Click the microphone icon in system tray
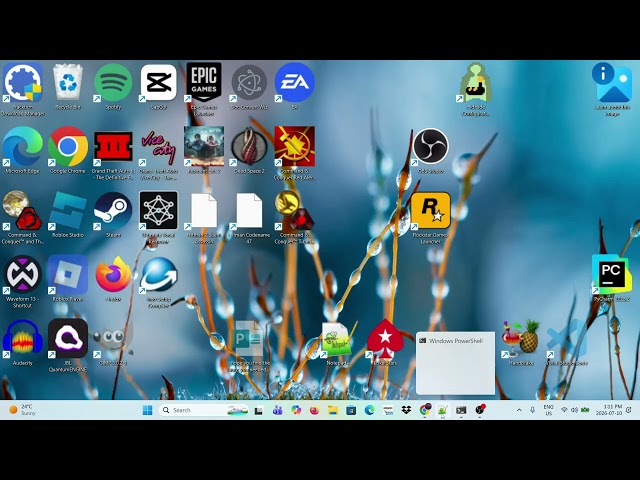The height and width of the screenshot is (480, 640). (532, 410)
